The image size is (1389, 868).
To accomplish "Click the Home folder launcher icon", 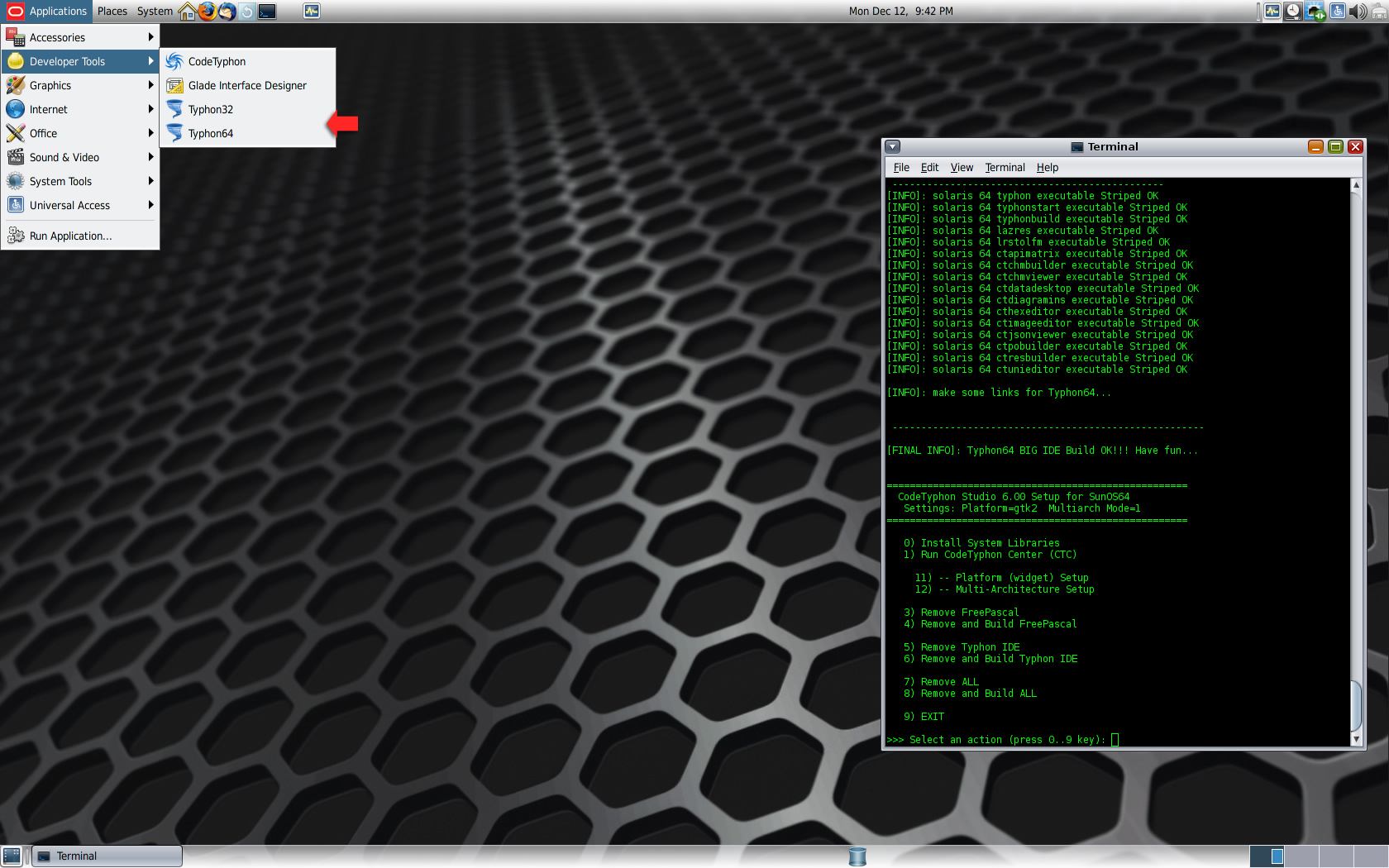I will pyautogui.click(x=188, y=11).
